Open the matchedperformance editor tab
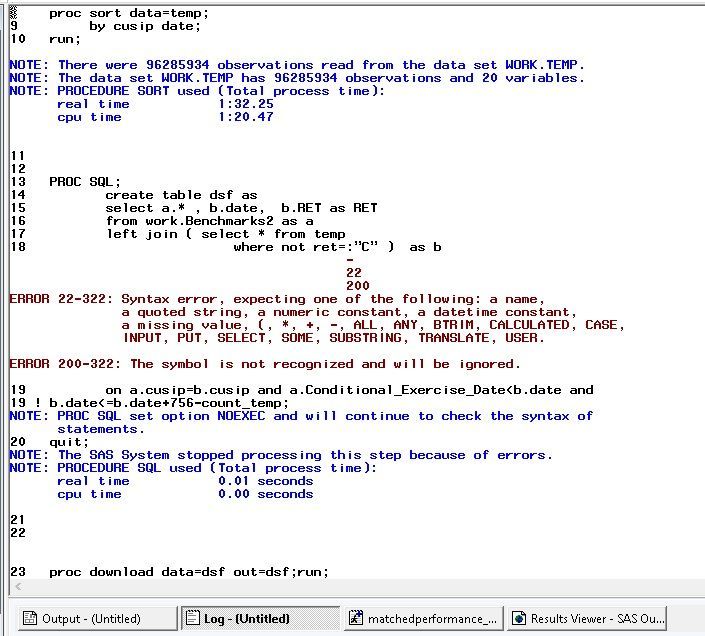Viewport: 705px width, 636px height. pos(424,618)
